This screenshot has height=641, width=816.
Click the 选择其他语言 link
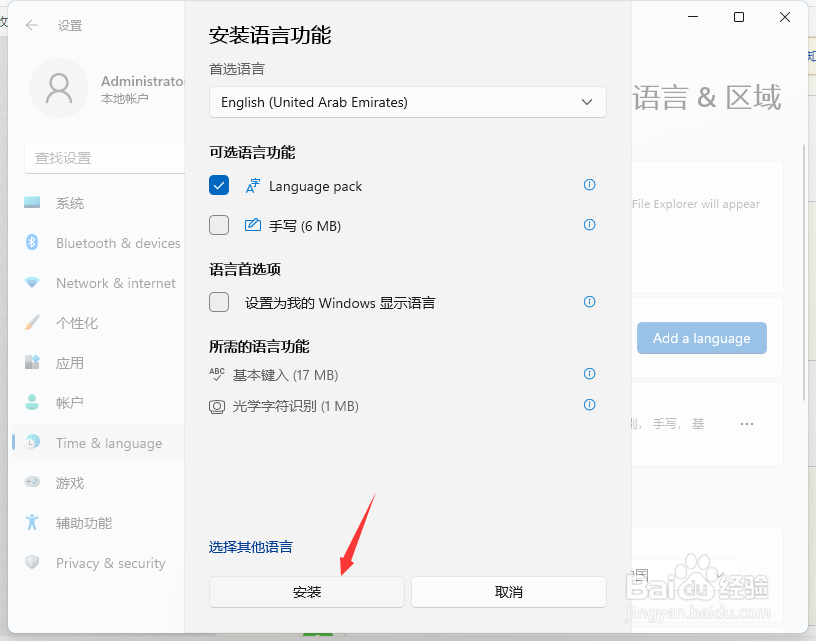(251, 547)
